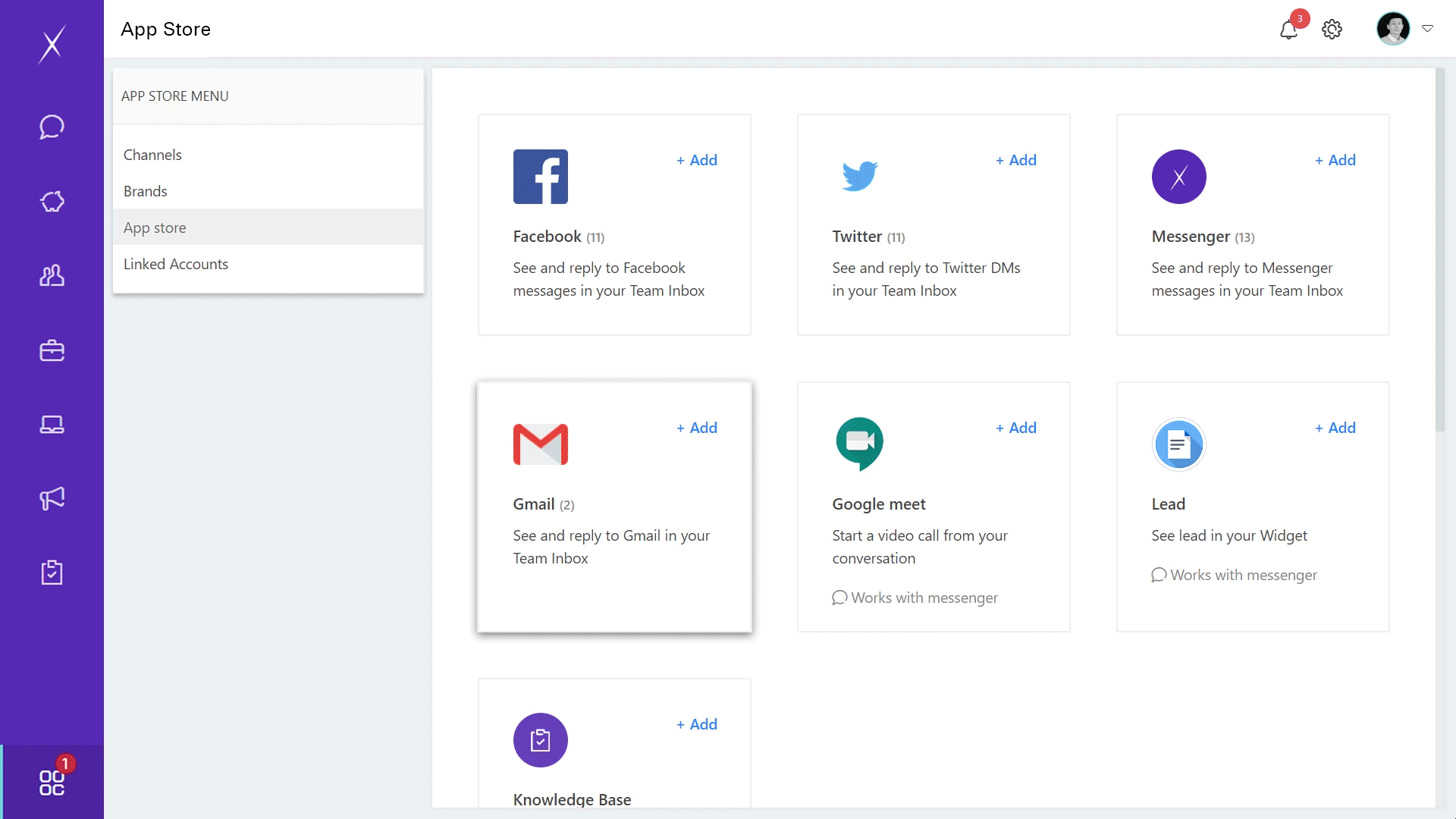Open the briefcase sidebar icon

pyautogui.click(x=52, y=350)
